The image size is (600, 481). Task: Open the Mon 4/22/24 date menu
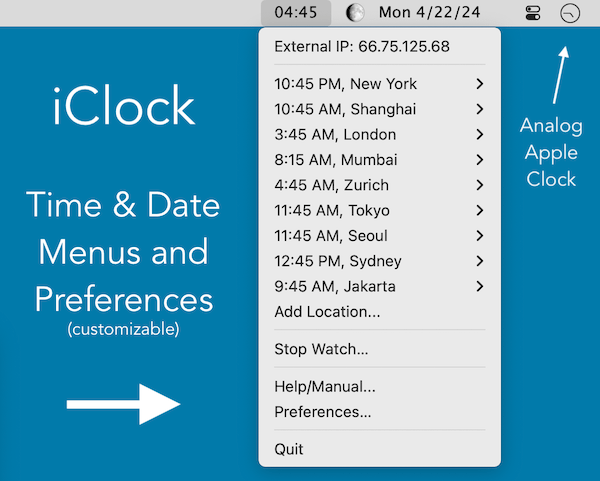point(429,13)
